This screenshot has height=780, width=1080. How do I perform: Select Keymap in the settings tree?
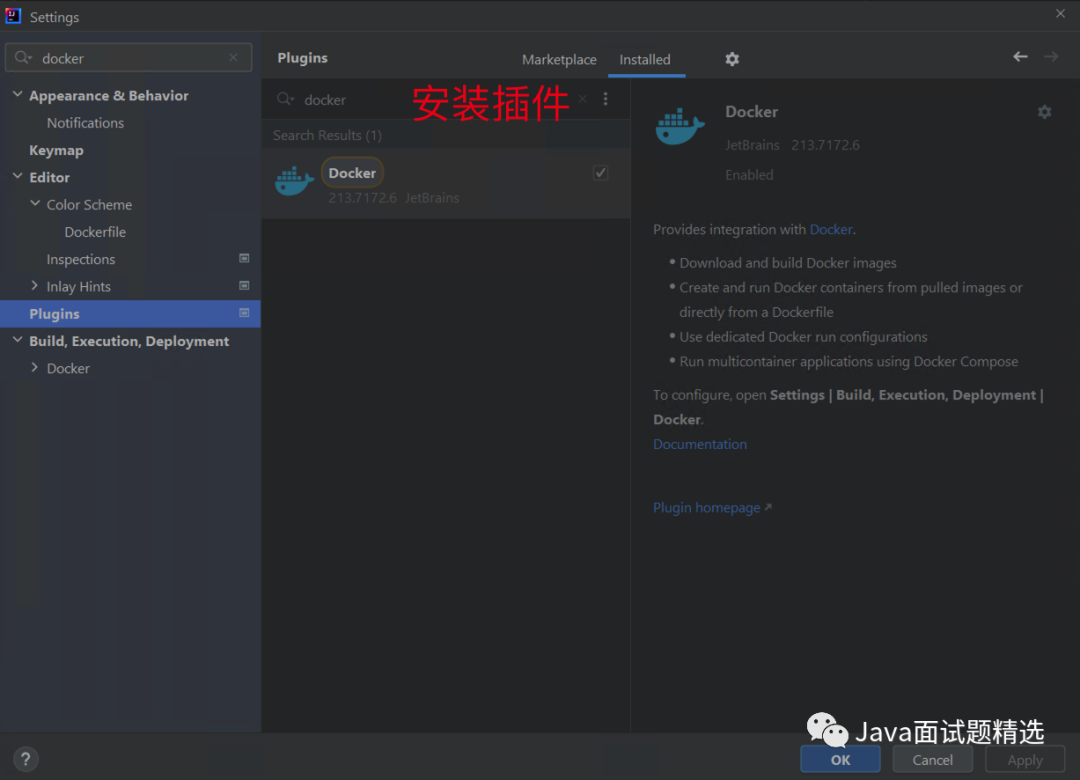pyautogui.click(x=56, y=150)
